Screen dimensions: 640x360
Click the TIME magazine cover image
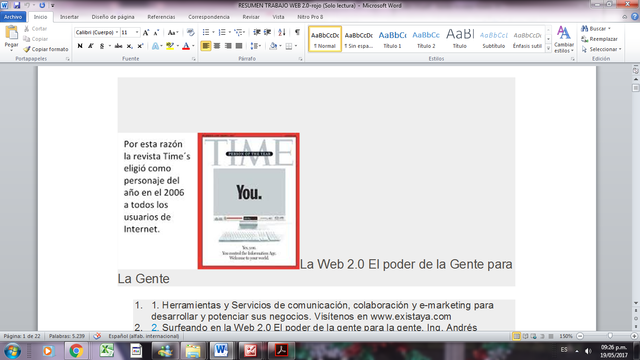[x=249, y=201]
